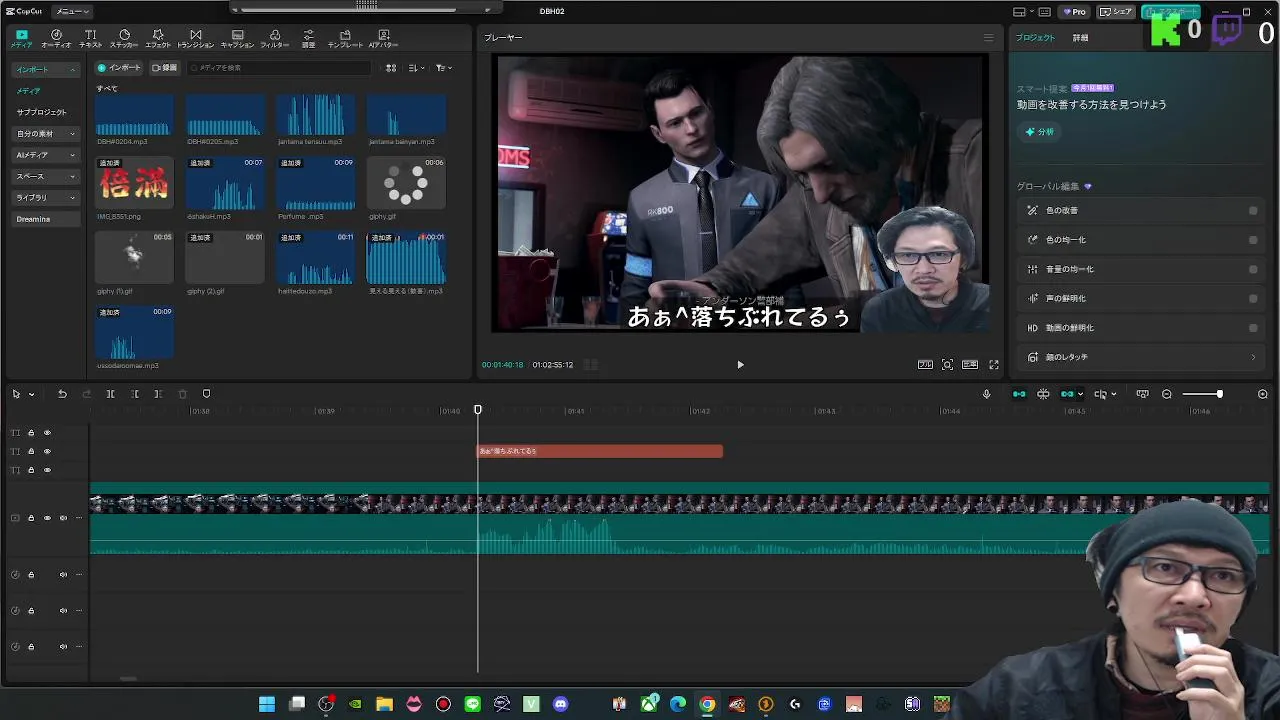Open the メディア (Media) top toolbar tab
This screenshot has height=720, width=1280.
click(21, 38)
